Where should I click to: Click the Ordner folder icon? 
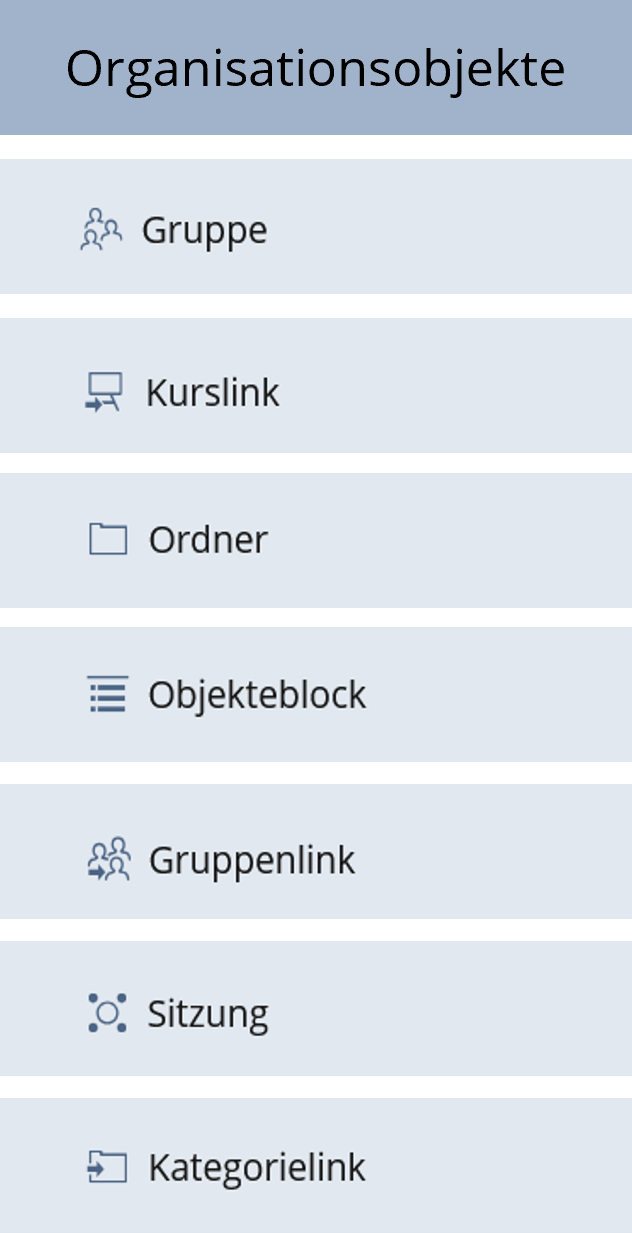pos(110,539)
